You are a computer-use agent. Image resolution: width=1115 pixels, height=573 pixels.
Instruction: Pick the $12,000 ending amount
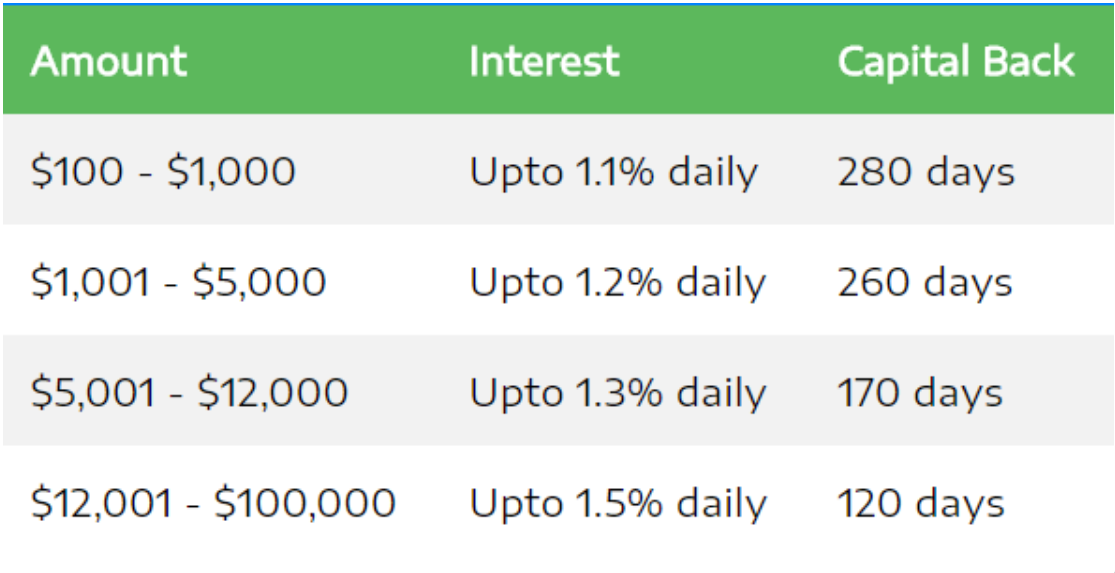(x=272, y=392)
